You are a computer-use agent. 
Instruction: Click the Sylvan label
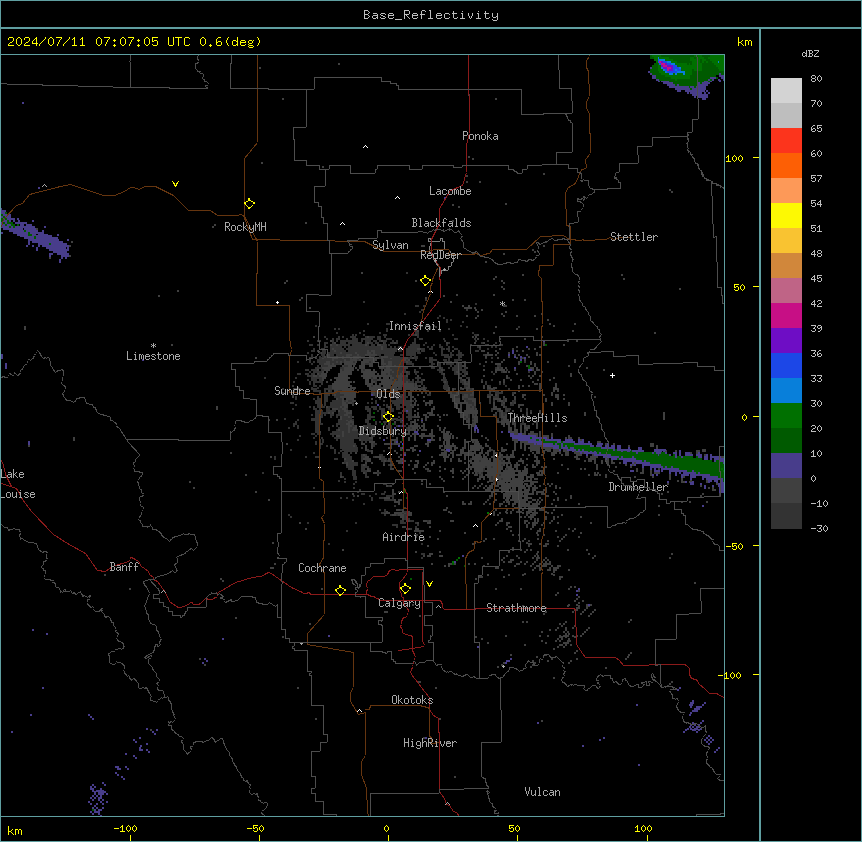pyautogui.click(x=390, y=245)
